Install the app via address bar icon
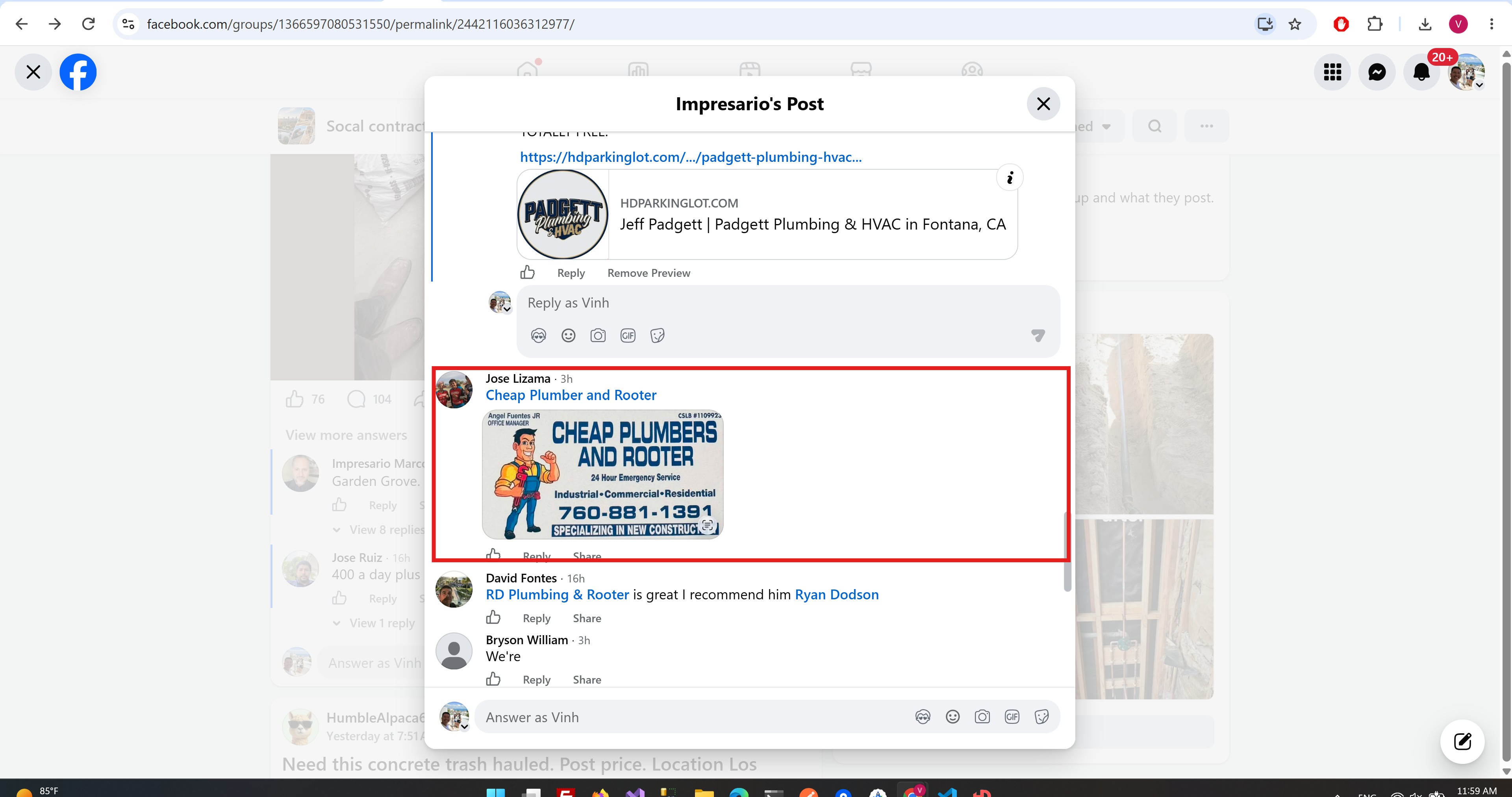The height and width of the screenshot is (797, 1512). pos(1265,24)
